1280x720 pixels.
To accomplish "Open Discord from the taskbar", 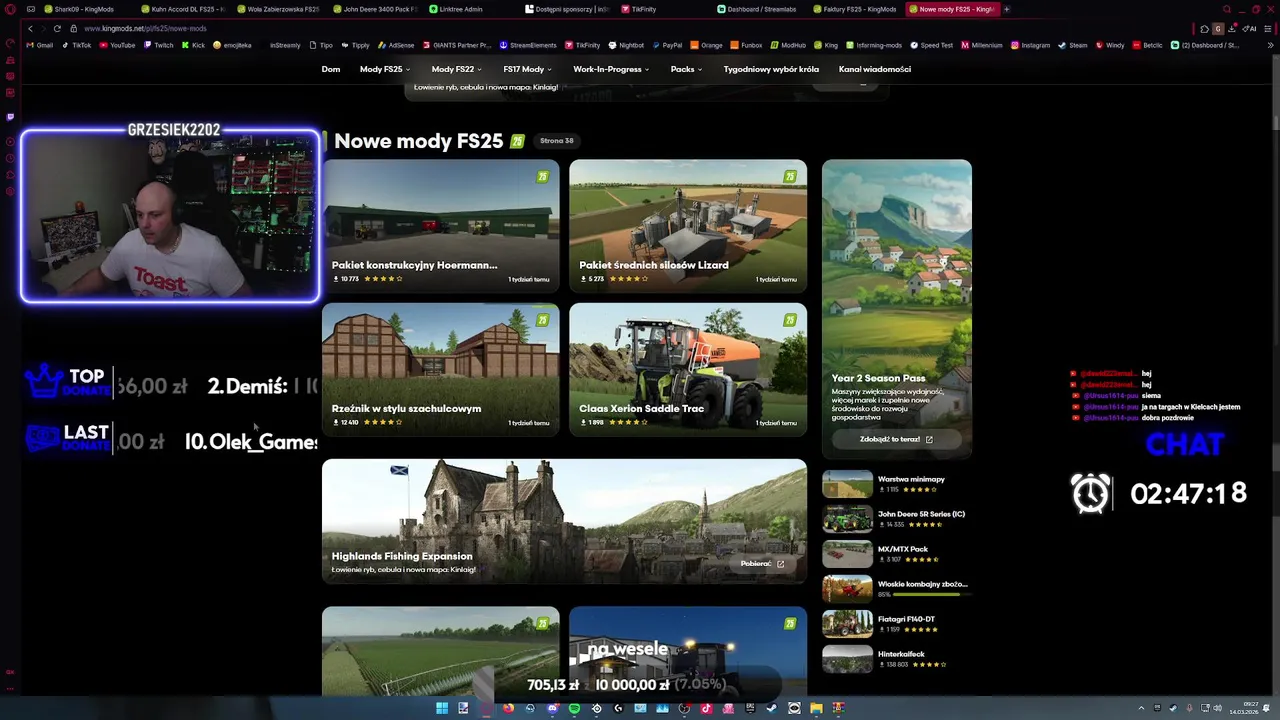I will pos(553,708).
